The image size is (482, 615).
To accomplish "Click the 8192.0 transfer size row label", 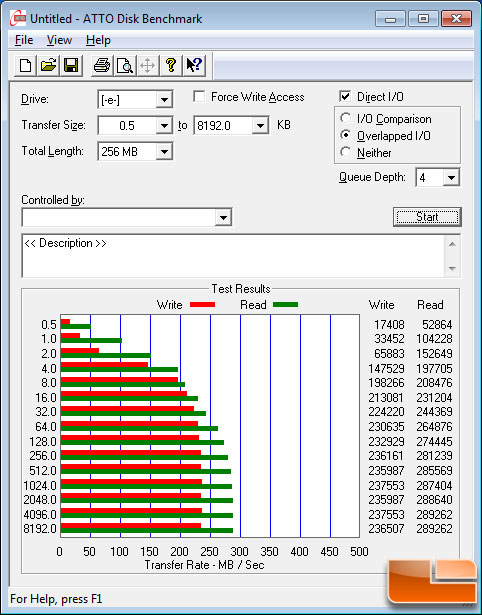I will click(40, 529).
